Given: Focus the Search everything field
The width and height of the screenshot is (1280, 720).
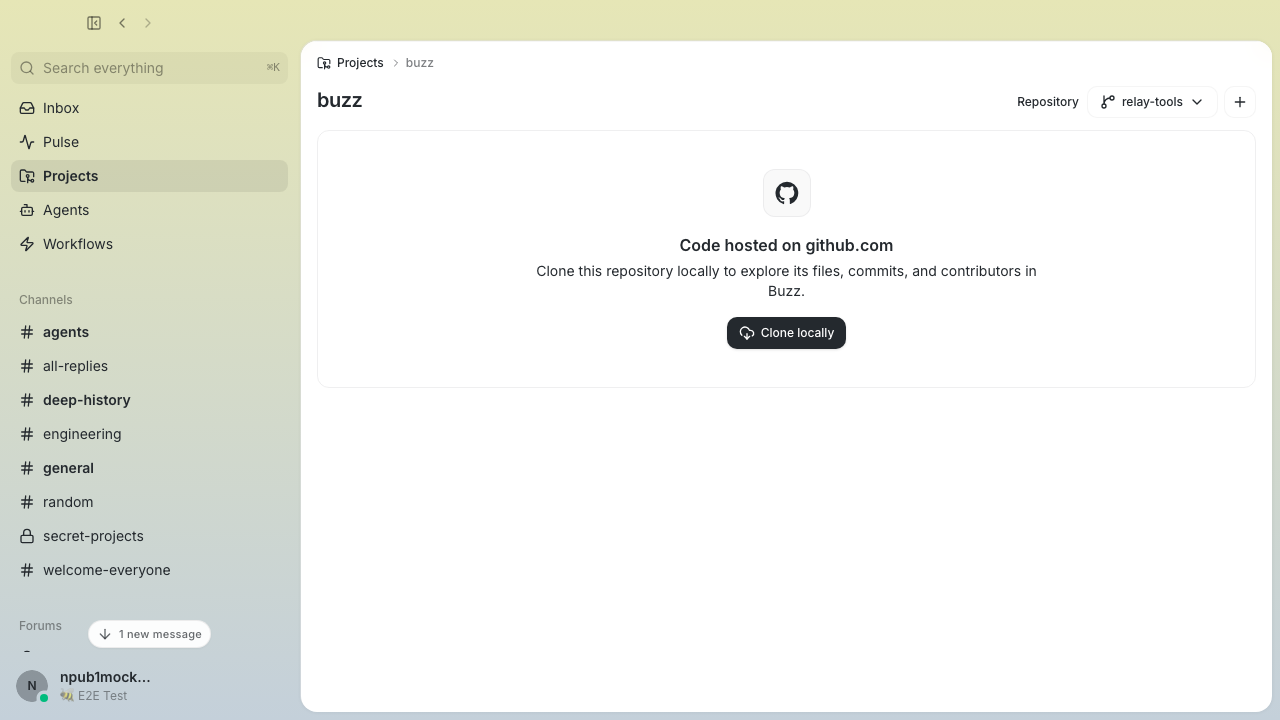Looking at the screenshot, I should pyautogui.click(x=150, y=68).
